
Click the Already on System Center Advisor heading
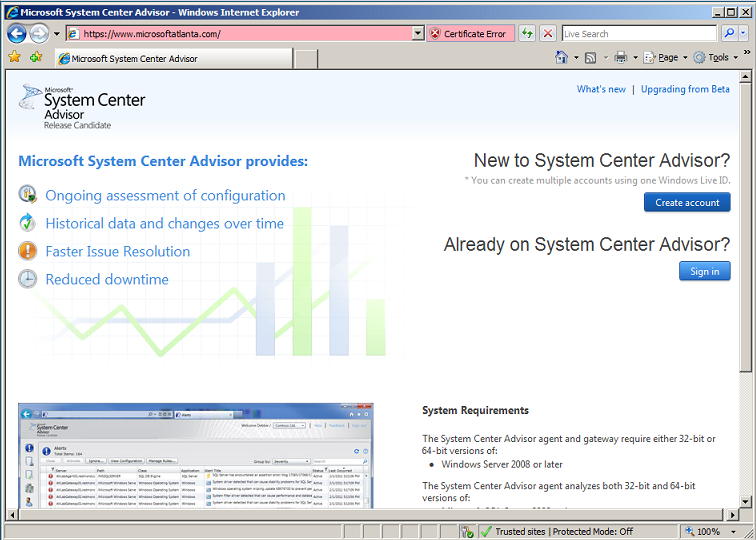point(587,244)
